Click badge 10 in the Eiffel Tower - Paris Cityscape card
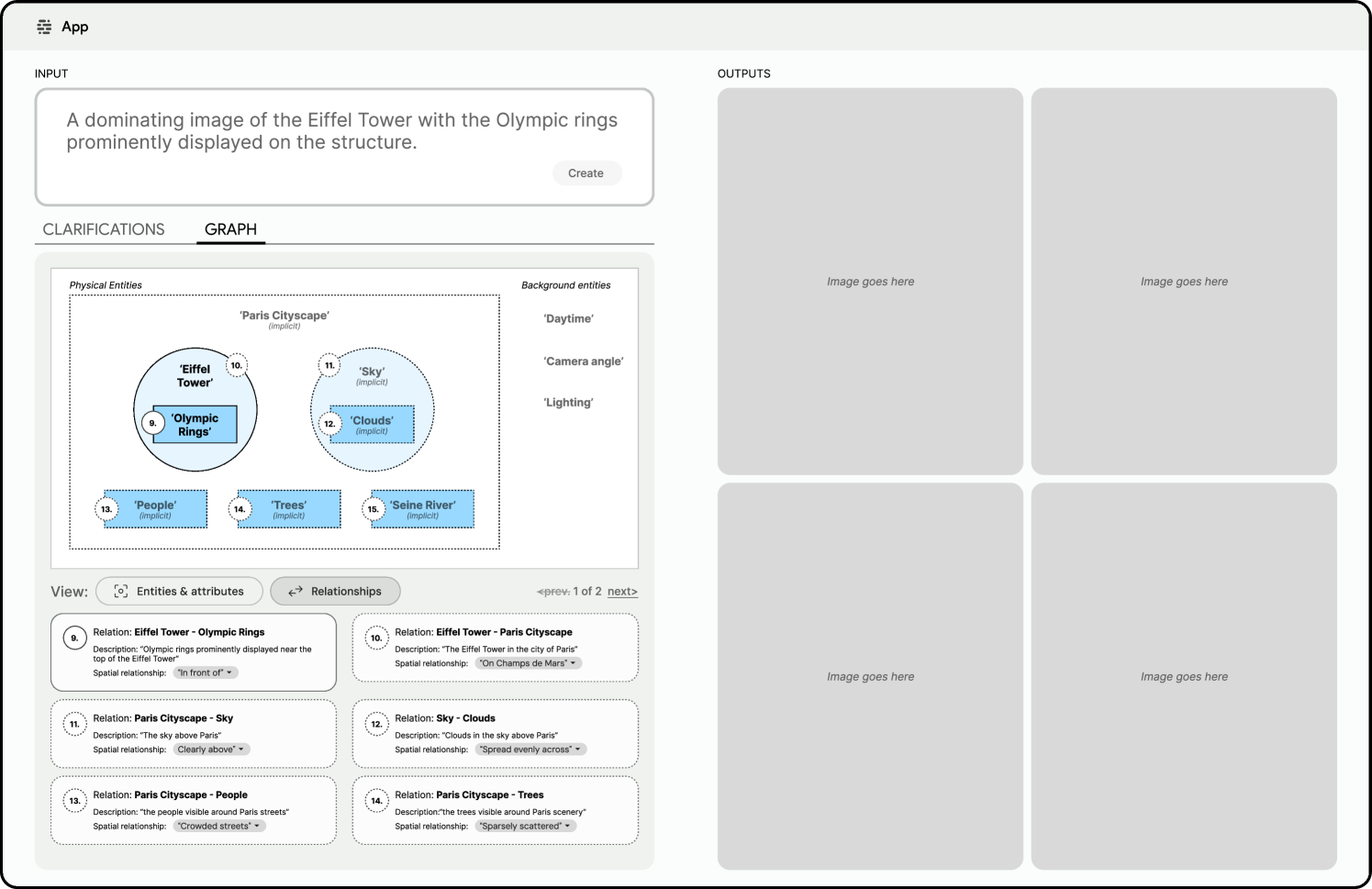Image resolution: width=1372 pixels, height=889 pixels. click(377, 638)
